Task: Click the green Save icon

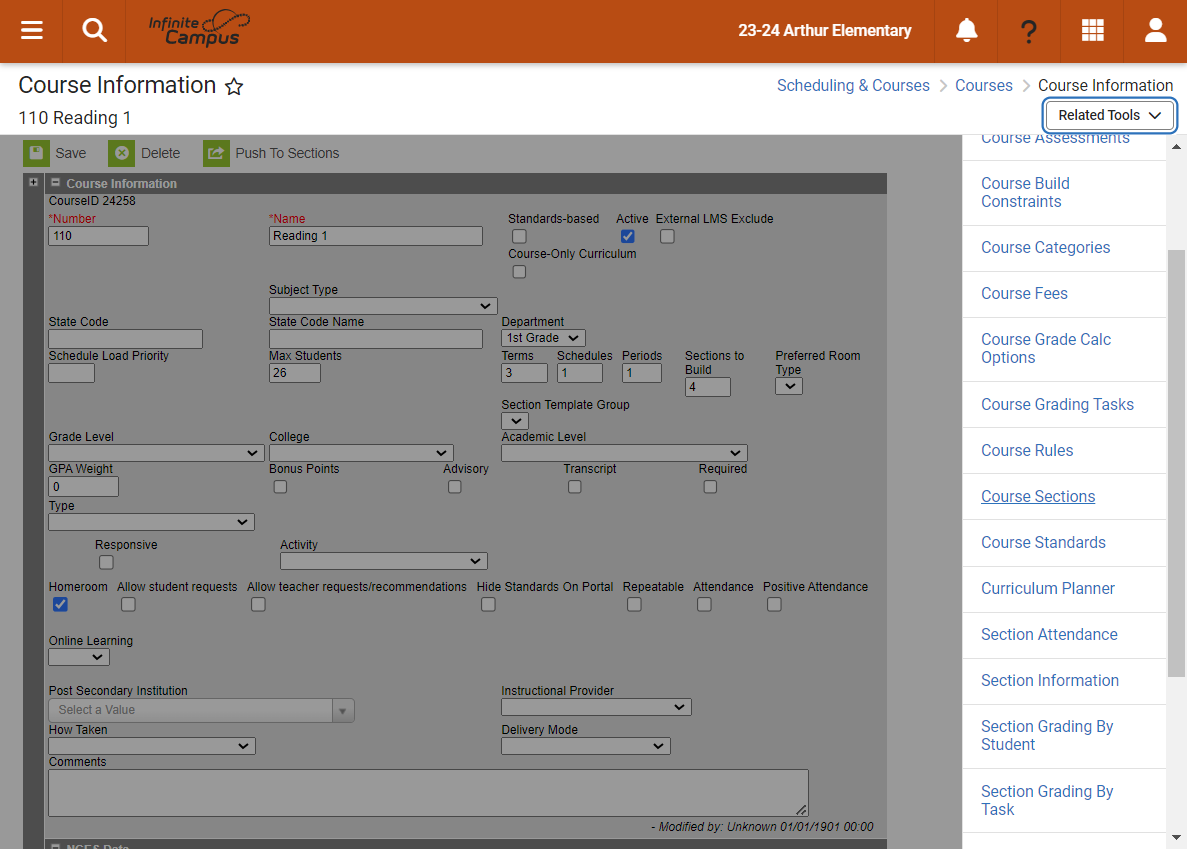Action: pyautogui.click(x=36, y=153)
